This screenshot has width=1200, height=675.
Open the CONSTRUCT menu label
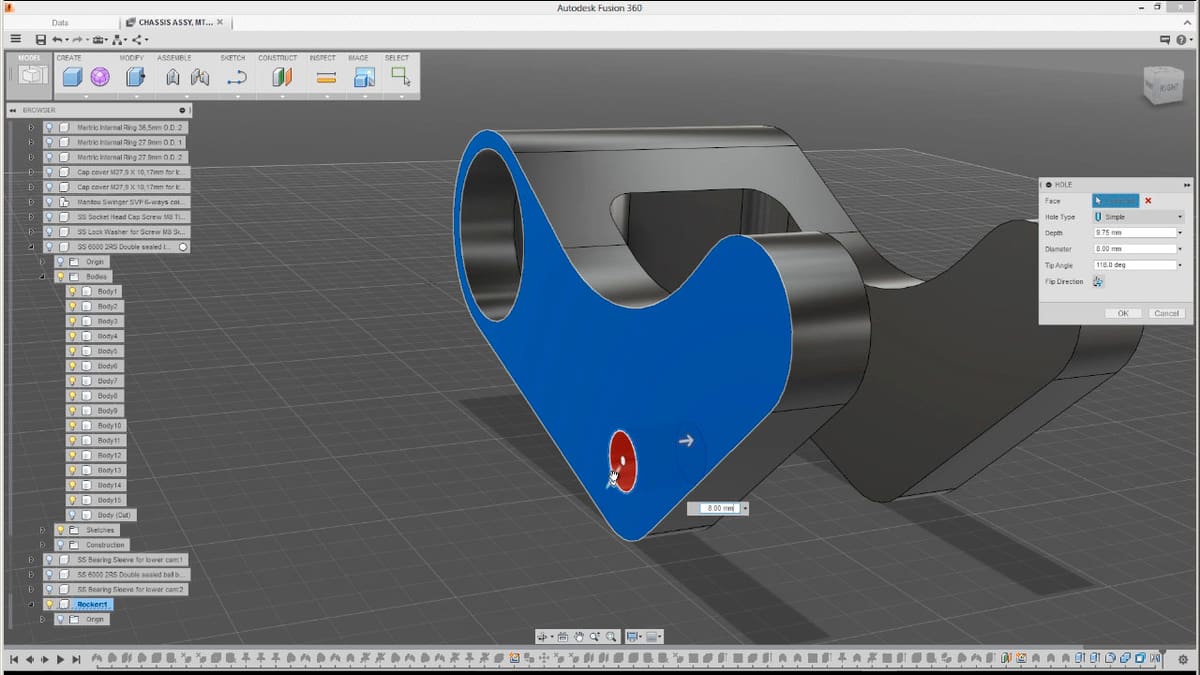278,58
